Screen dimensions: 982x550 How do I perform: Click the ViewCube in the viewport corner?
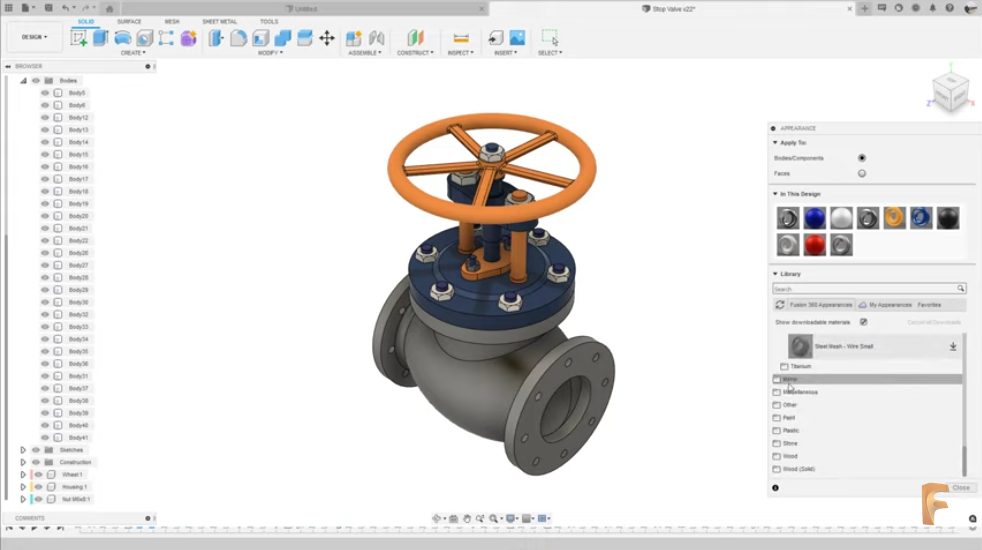click(950, 91)
